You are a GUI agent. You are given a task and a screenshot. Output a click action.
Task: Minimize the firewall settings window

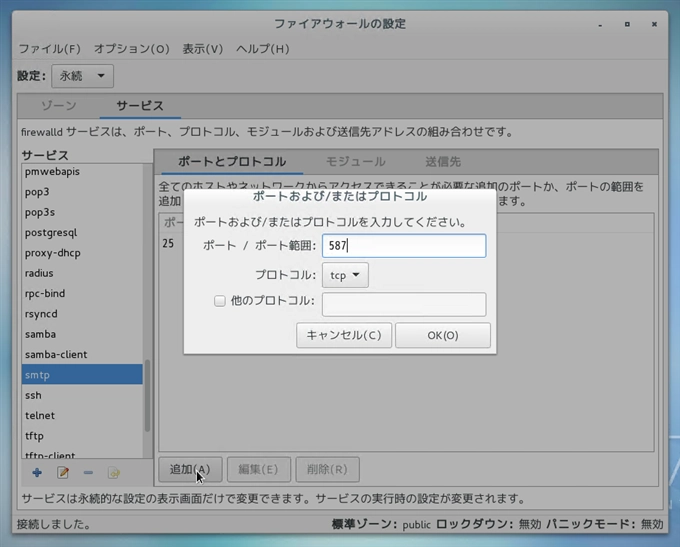click(x=600, y=25)
